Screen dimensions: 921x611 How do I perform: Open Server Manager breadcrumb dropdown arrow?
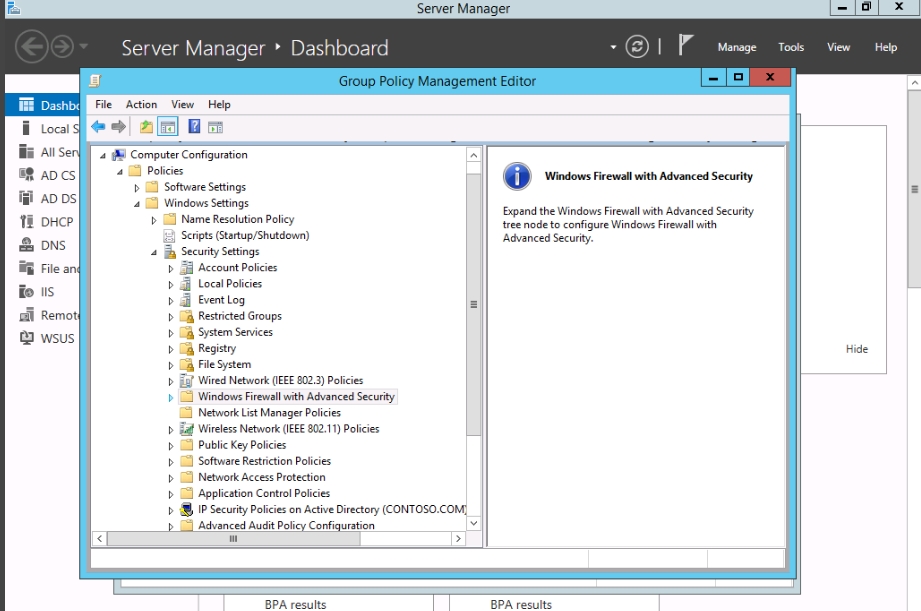(613, 47)
